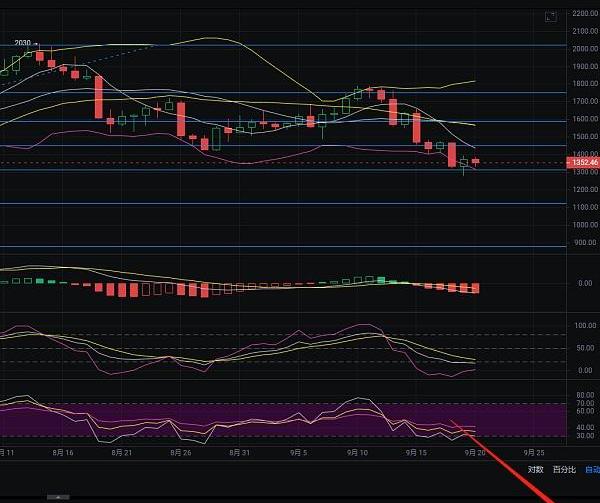This screenshot has width=600, height=503.
Task: Click the 2030 high price marker
Action: coord(22,43)
